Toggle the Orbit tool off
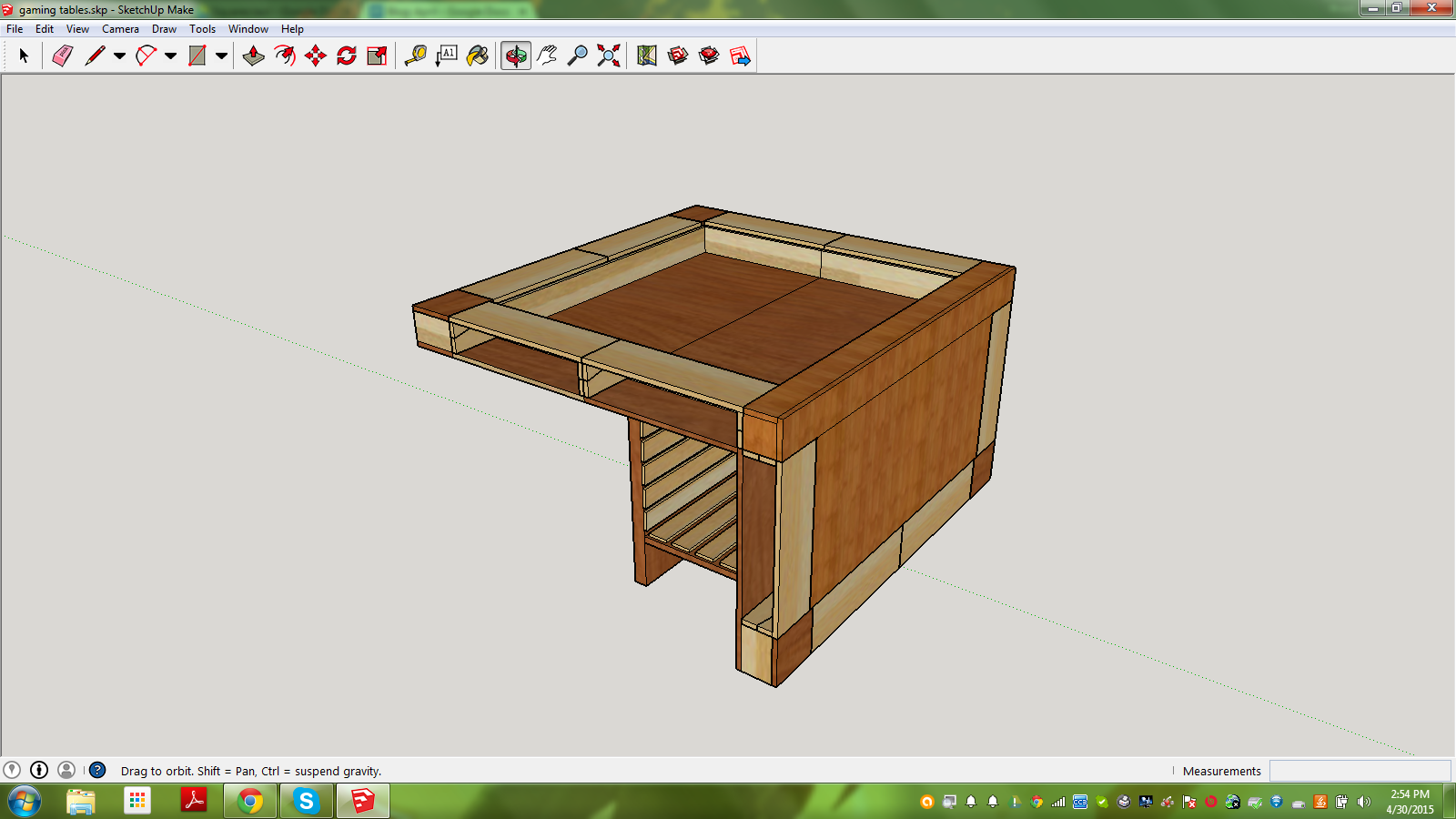This screenshot has width=1456, height=819. (x=516, y=56)
